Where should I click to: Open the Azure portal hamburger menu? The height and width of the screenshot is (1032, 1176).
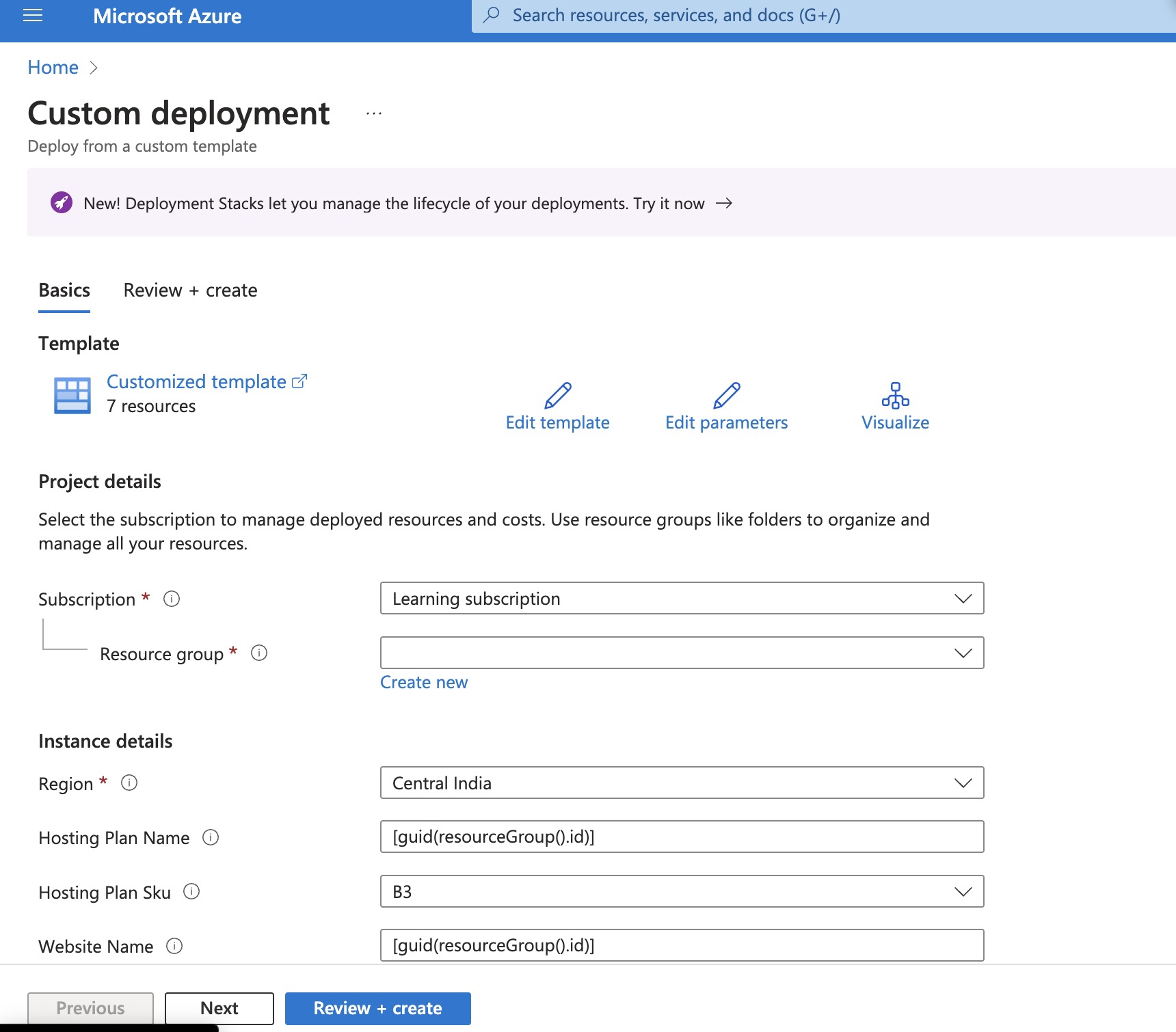coord(33,16)
